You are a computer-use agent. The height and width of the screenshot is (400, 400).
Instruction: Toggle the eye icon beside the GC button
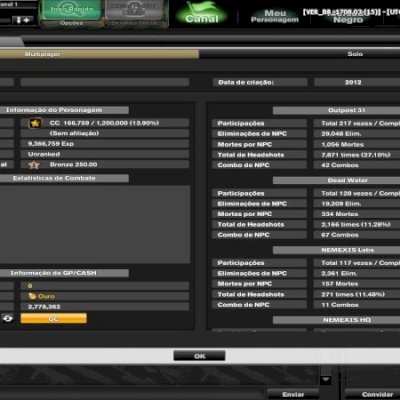pyautogui.click(x=7, y=318)
